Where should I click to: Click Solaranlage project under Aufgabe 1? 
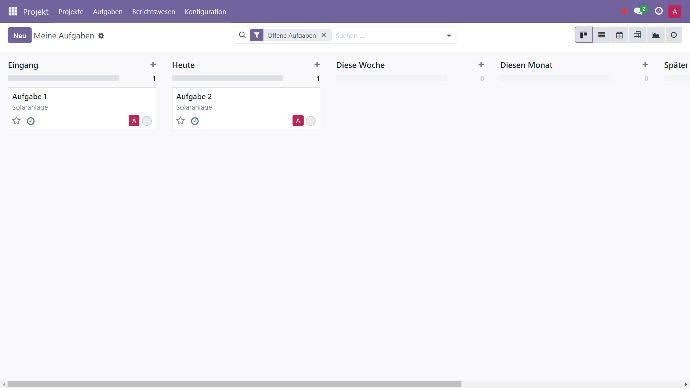click(30, 107)
